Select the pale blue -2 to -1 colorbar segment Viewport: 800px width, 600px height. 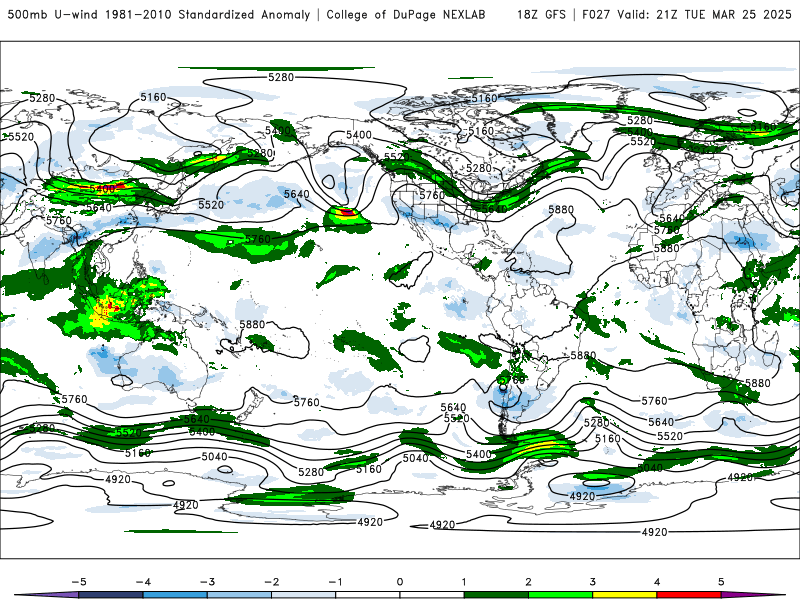point(304,595)
